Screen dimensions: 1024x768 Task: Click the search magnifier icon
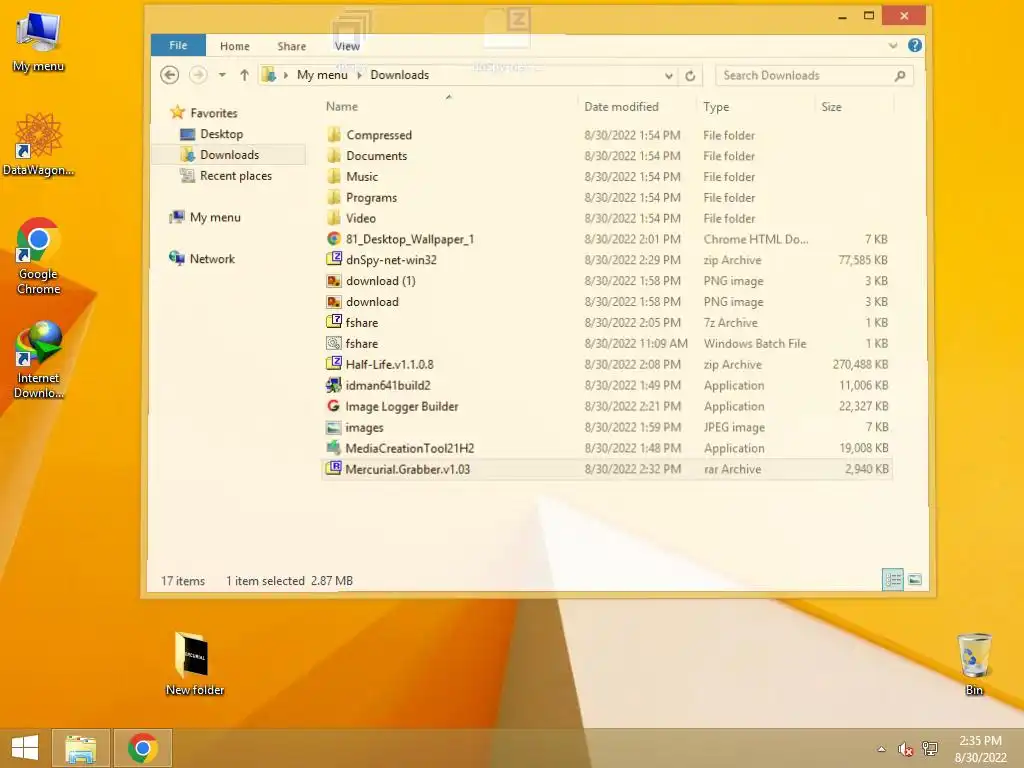click(900, 76)
